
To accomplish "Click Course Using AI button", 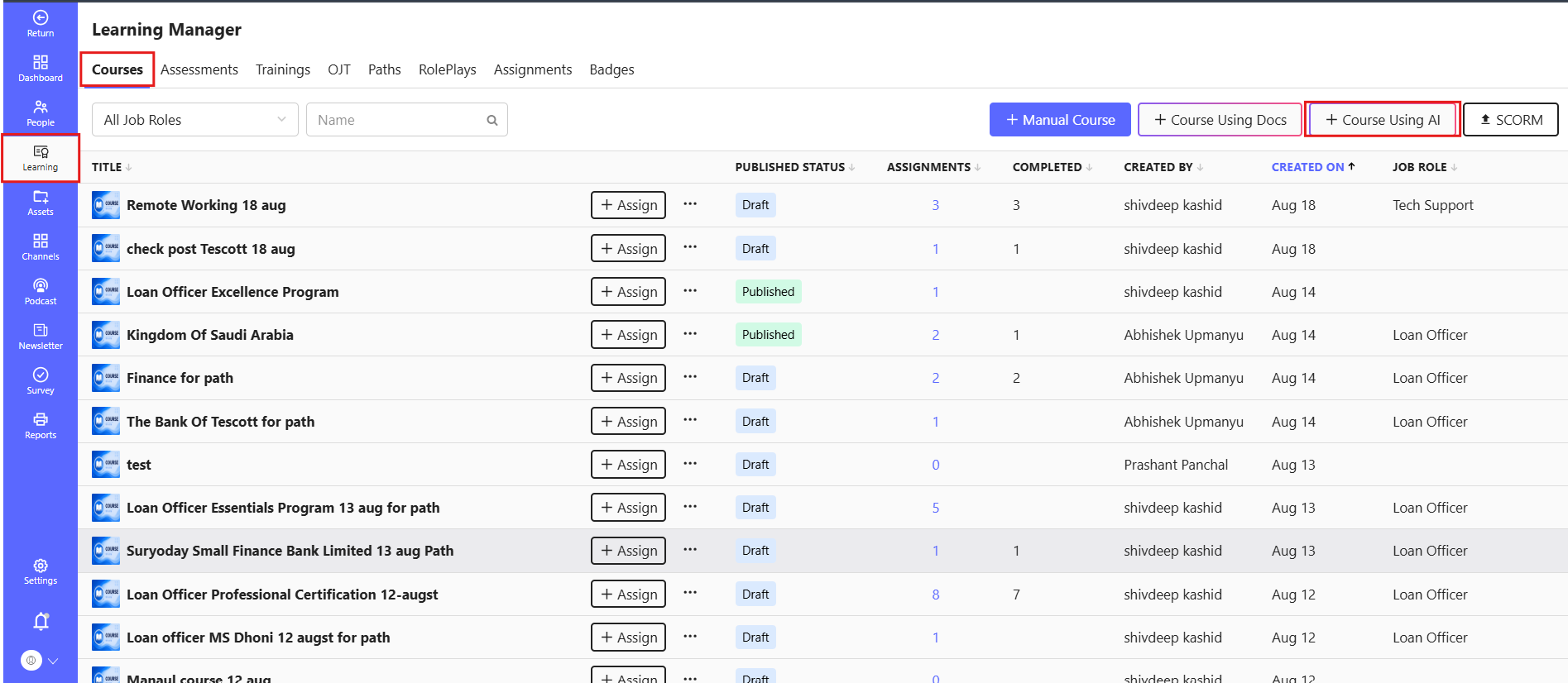I will tap(1383, 120).
